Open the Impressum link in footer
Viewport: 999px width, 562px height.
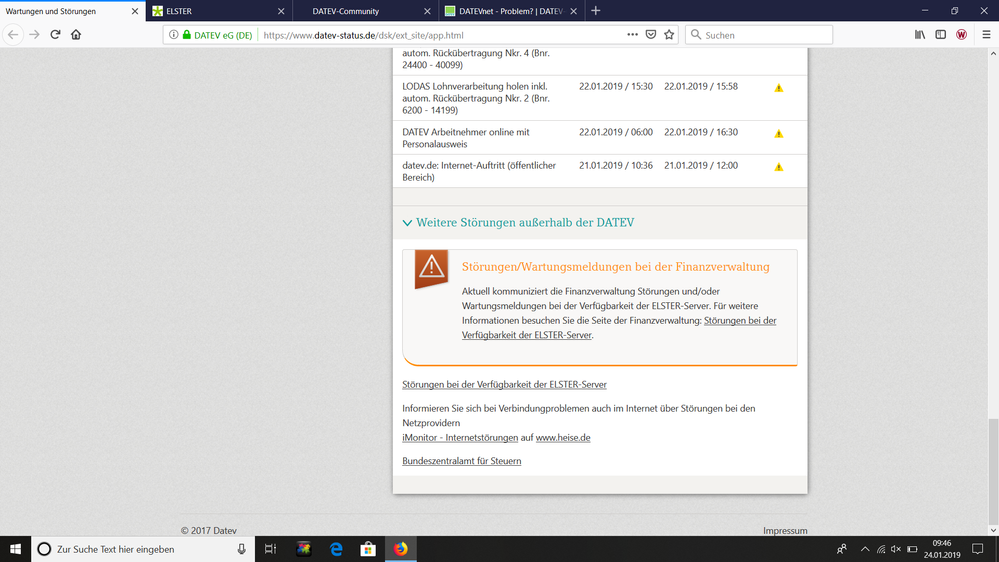click(785, 530)
